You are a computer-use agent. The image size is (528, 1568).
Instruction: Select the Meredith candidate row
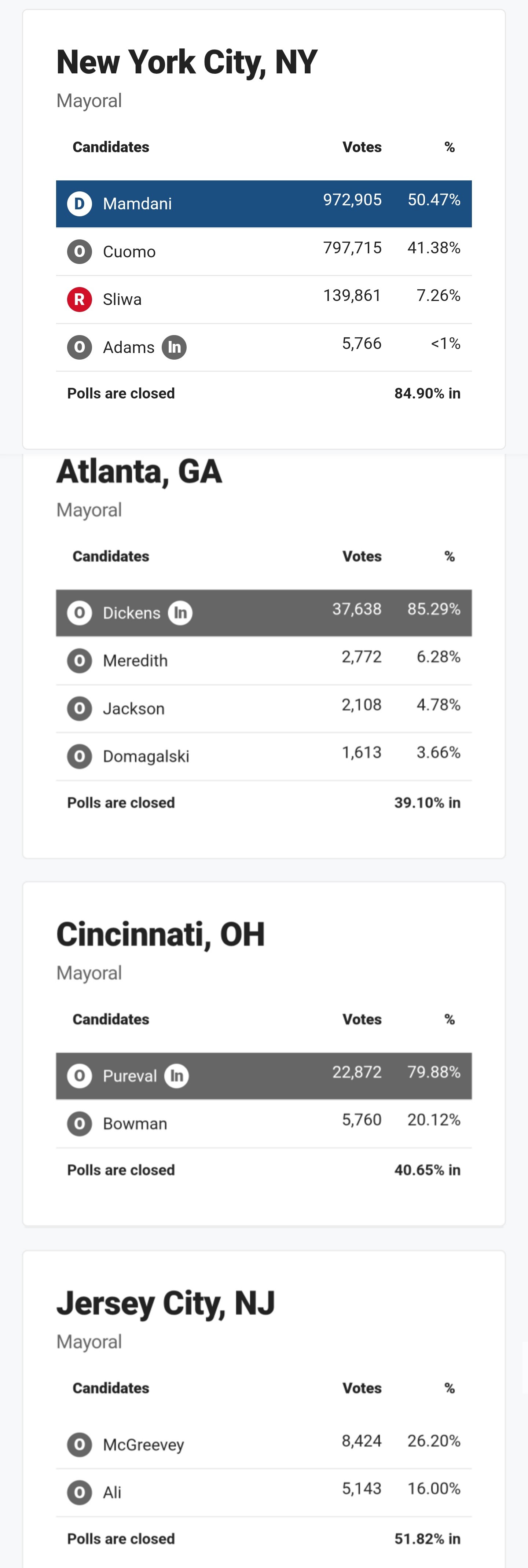[264, 660]
